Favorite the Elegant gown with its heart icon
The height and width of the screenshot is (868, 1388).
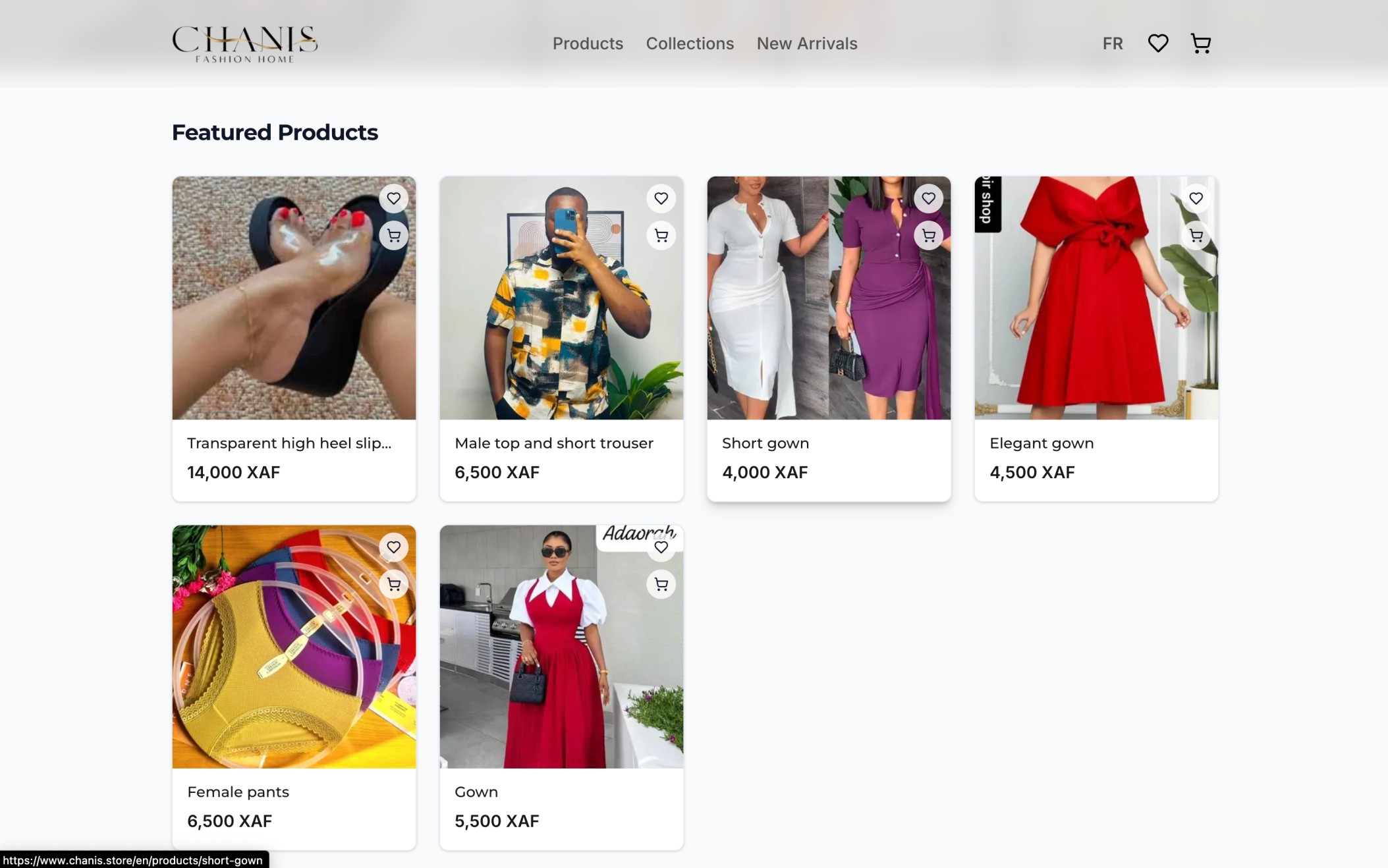point(1196,198)
